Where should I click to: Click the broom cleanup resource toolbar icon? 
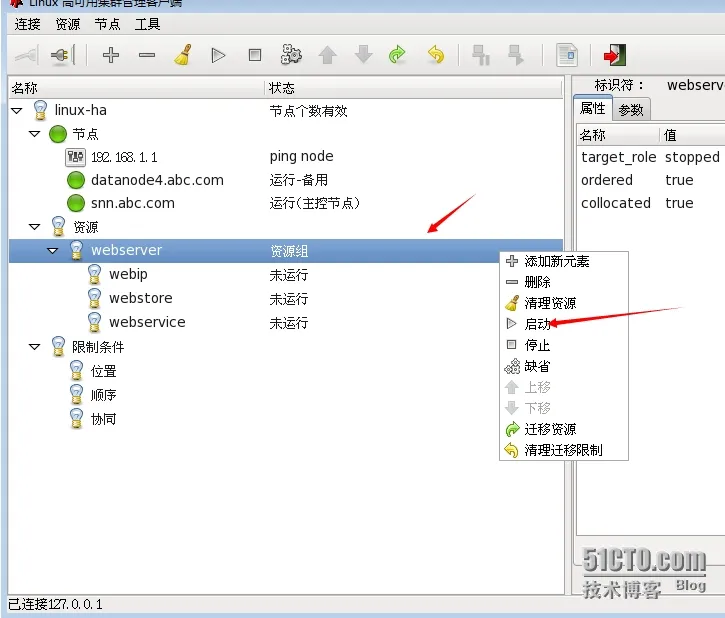183,55
